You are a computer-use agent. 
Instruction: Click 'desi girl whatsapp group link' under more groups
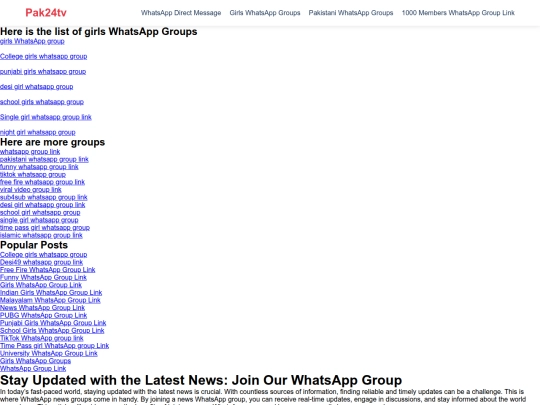coord(42,205)
